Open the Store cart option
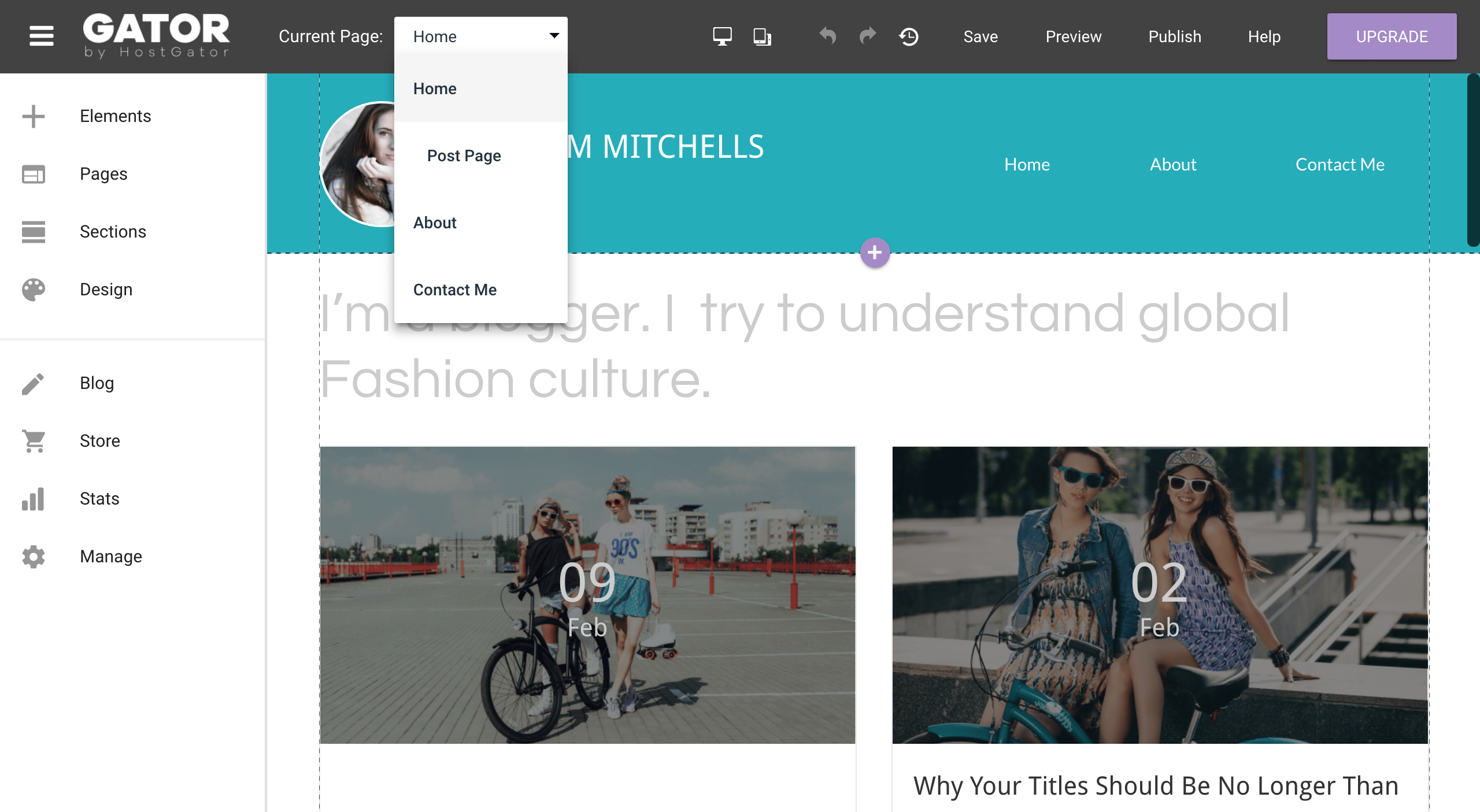 (34, 441)
